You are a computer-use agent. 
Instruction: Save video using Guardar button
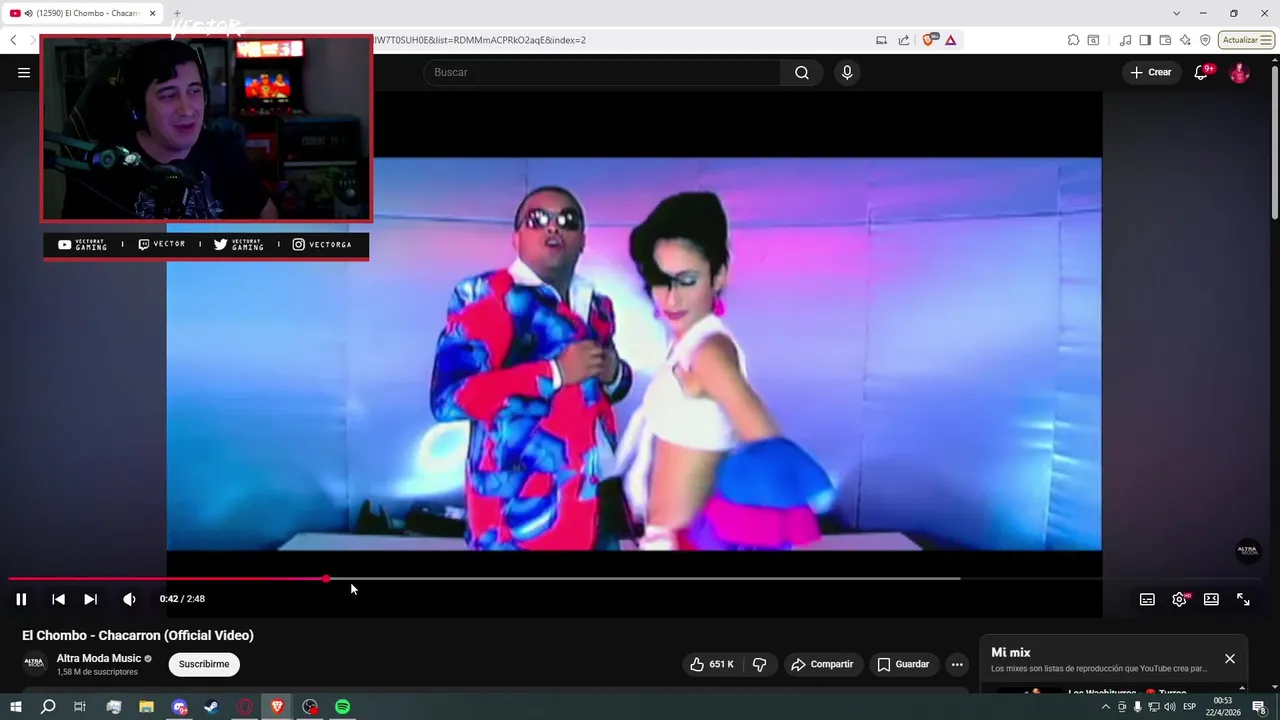coord(903,664)
